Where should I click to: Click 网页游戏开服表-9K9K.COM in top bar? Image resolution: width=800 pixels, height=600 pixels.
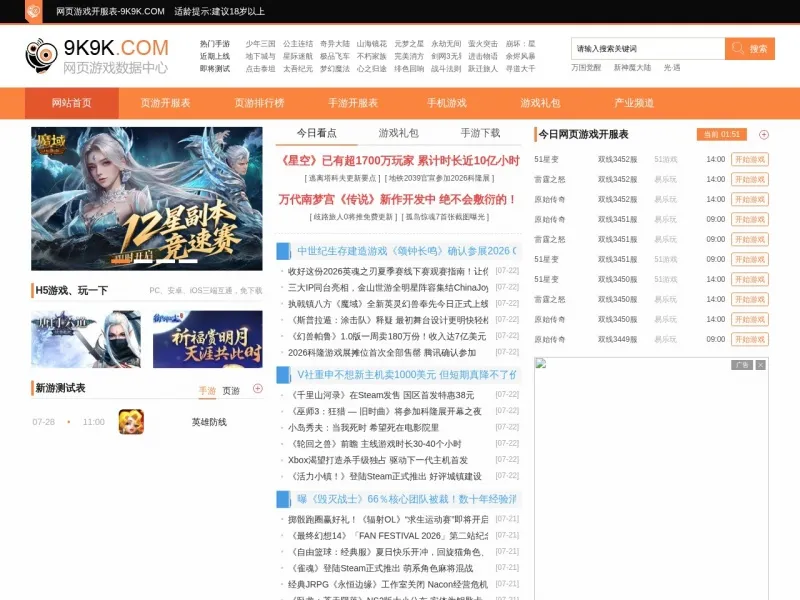click(110, 11)
